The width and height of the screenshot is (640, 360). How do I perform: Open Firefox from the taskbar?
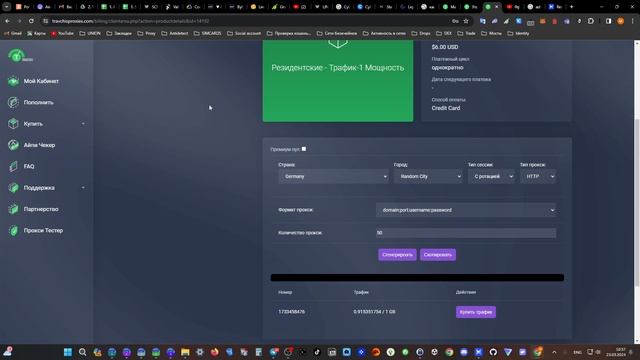click(214, 352)
